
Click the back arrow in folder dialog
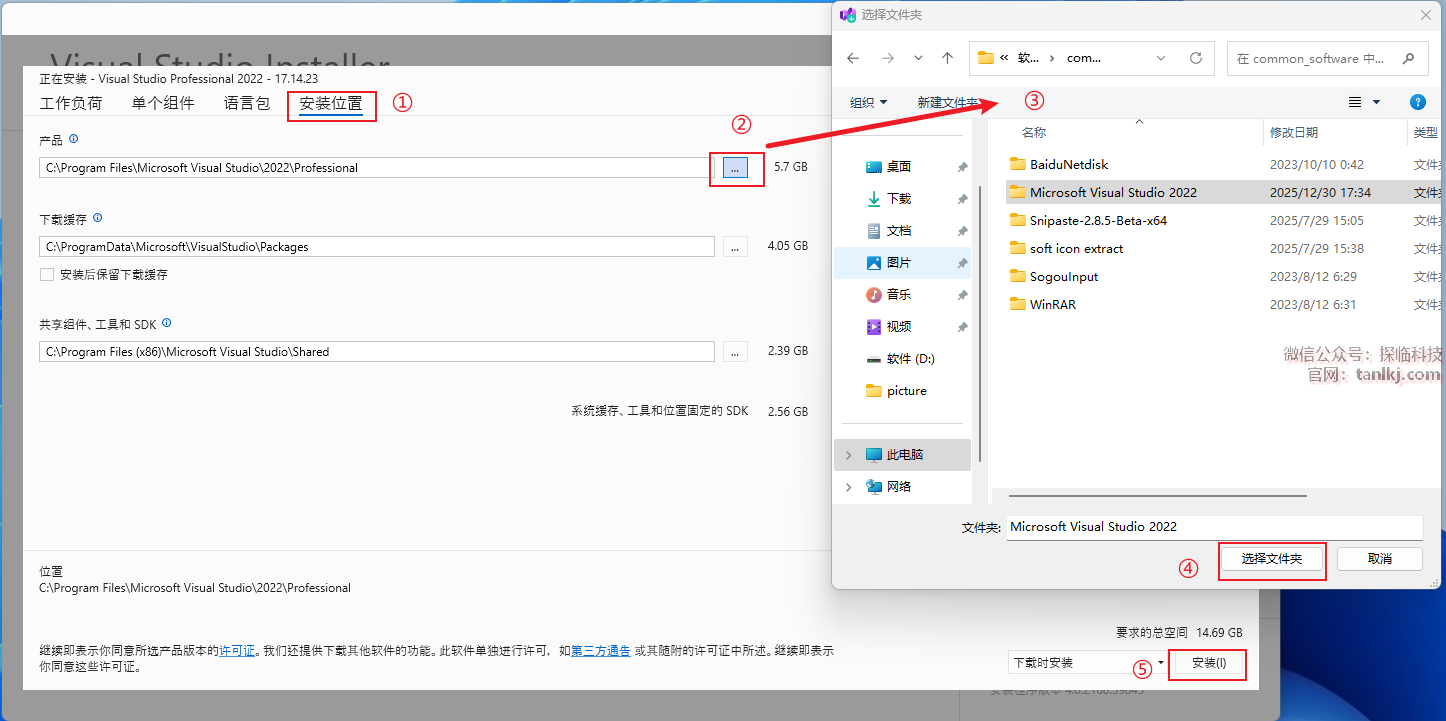click(x=853, y=58)
